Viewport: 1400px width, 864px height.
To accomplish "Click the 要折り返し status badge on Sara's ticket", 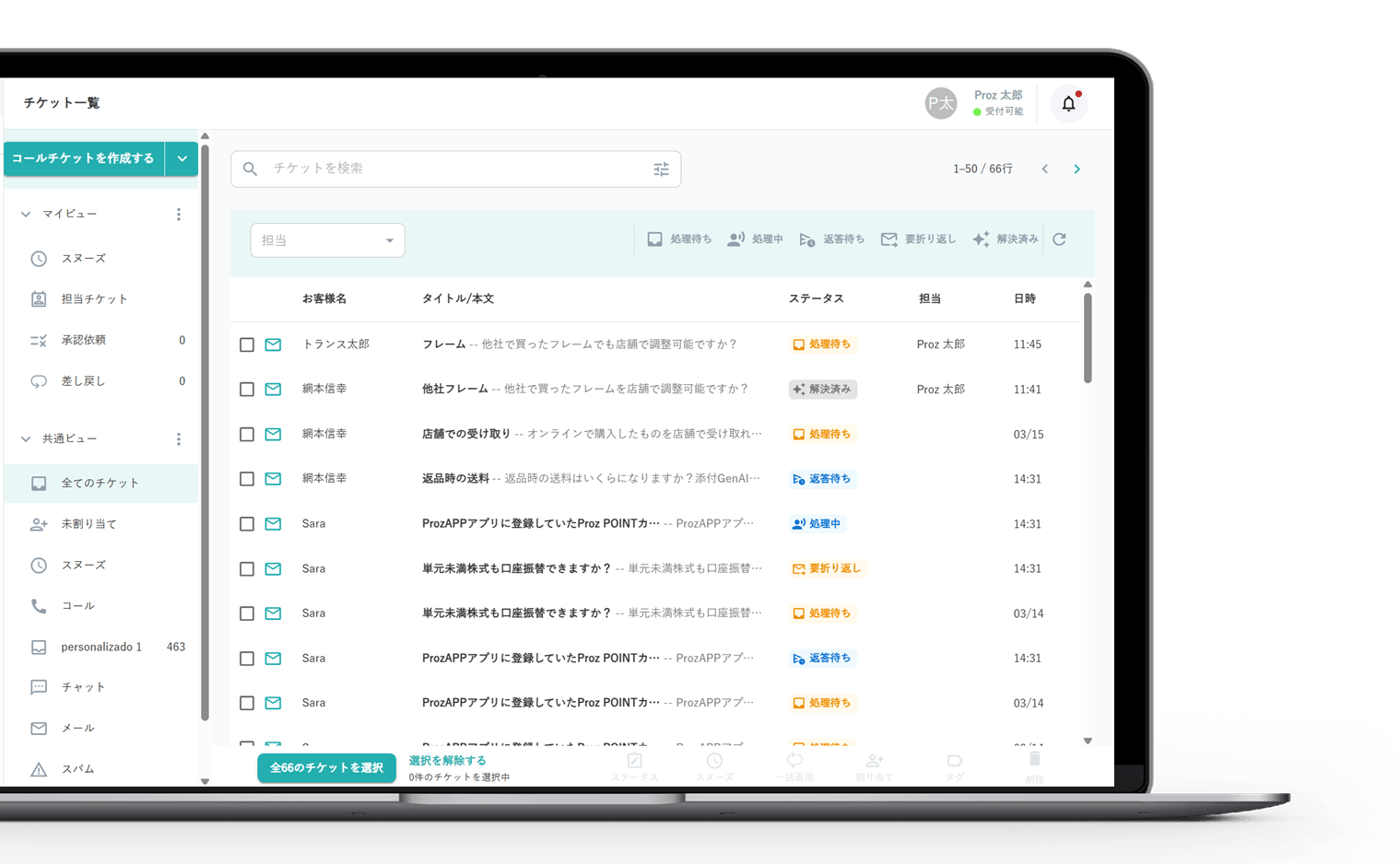I will [827, 568].
